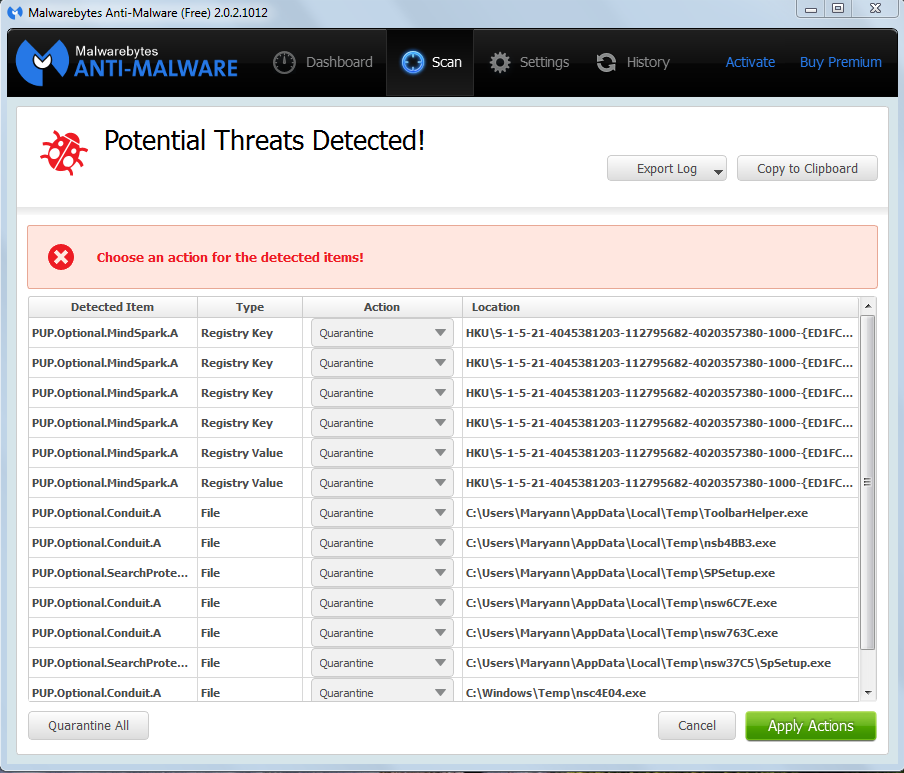Open action dropdown for fourth MindSpark Registry Key row
This screenshot has width=904, height=773.
coord(382,423)
